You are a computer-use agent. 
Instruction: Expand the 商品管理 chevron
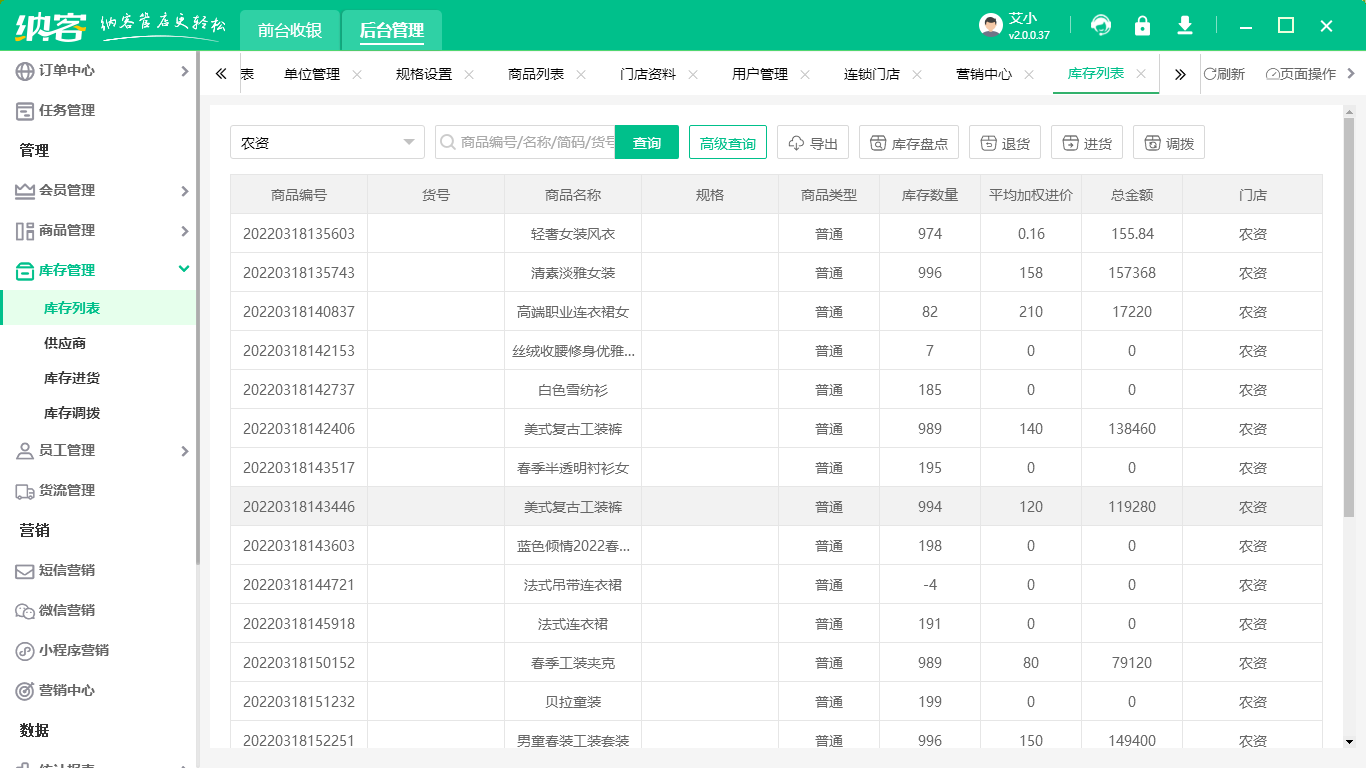point(184,231)
